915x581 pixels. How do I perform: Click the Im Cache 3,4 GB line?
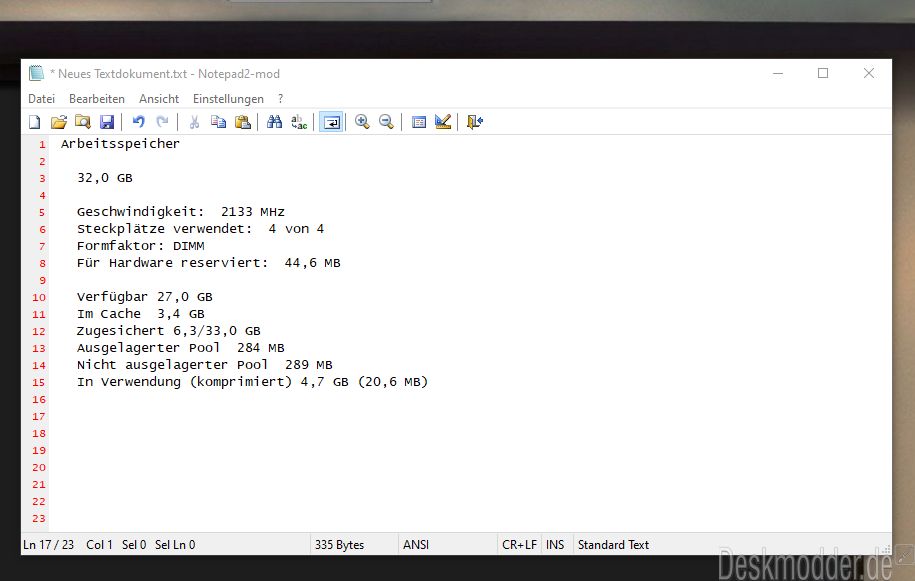tap(141, 314)
